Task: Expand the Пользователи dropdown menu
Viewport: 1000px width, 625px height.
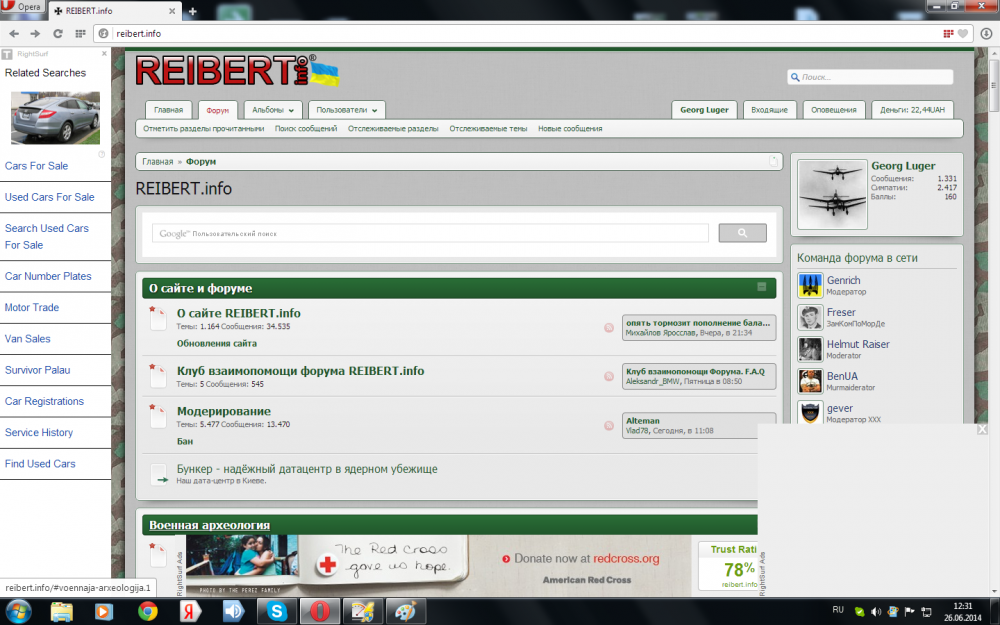Action: tap(346, 110)
